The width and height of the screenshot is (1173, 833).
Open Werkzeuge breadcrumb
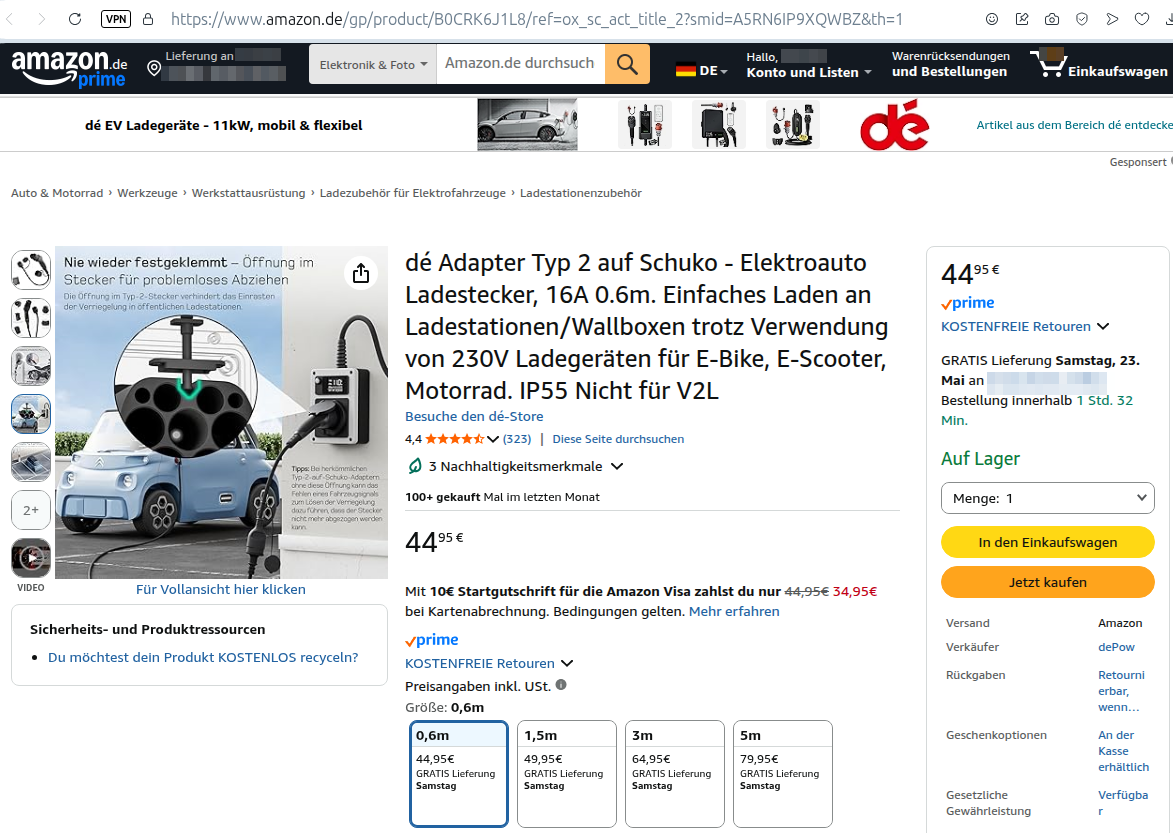pyautogui.click(x=147, y=193)
